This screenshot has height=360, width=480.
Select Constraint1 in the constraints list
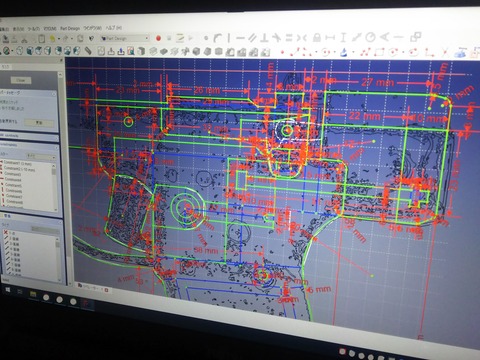pos(17,163)
